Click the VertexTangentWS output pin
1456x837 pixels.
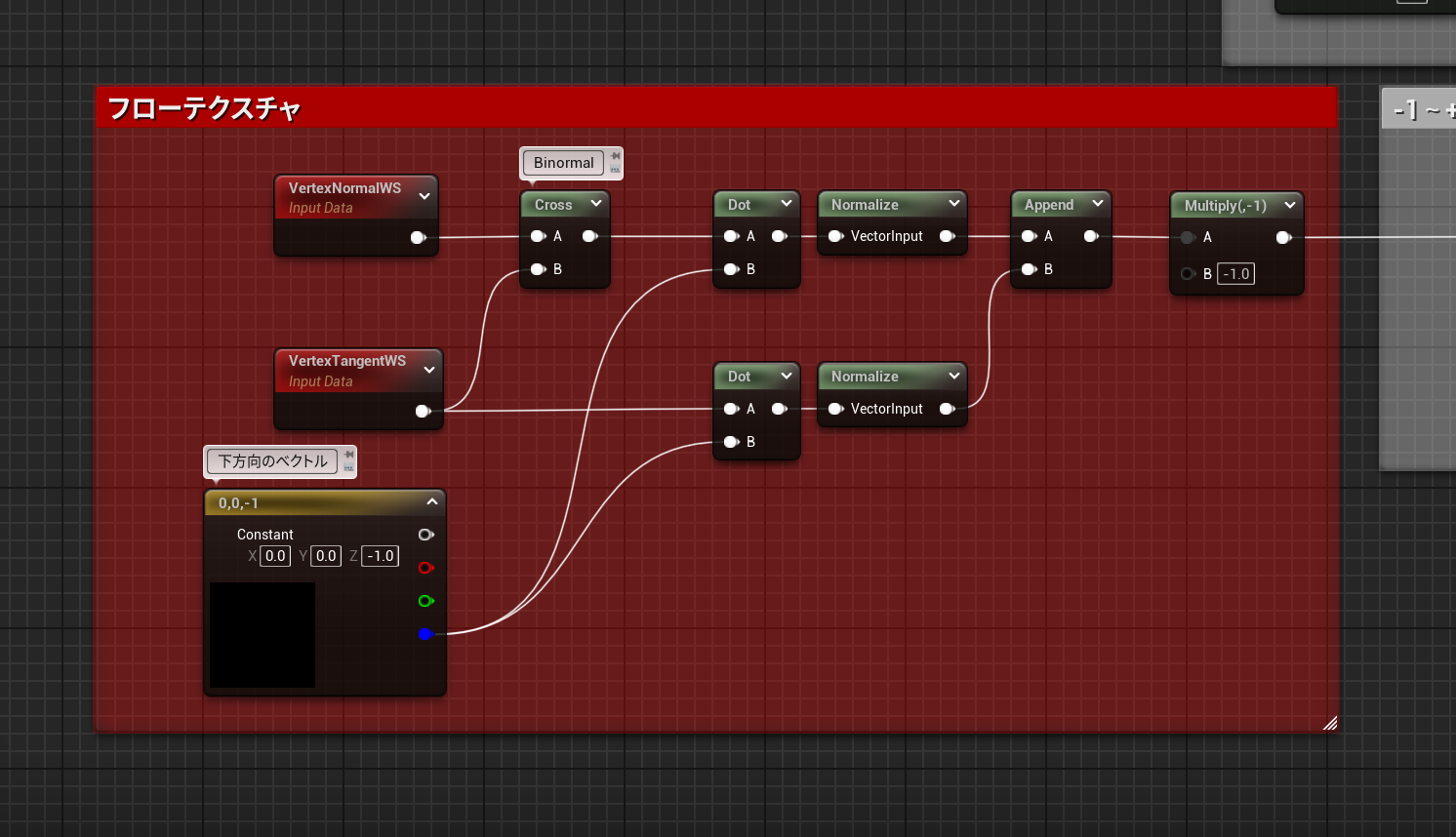pos(423,411)
